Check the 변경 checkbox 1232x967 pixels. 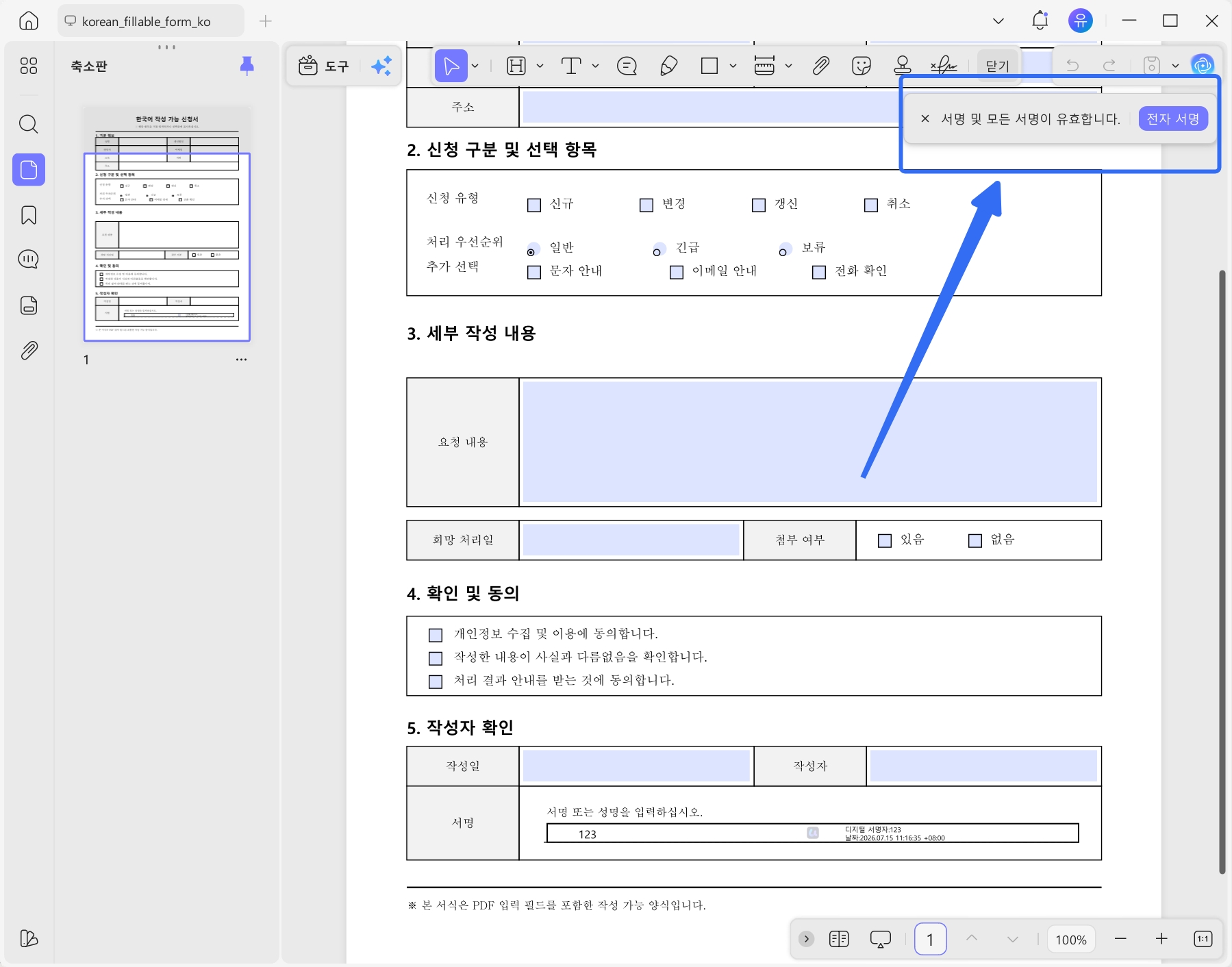coord(646,205)
